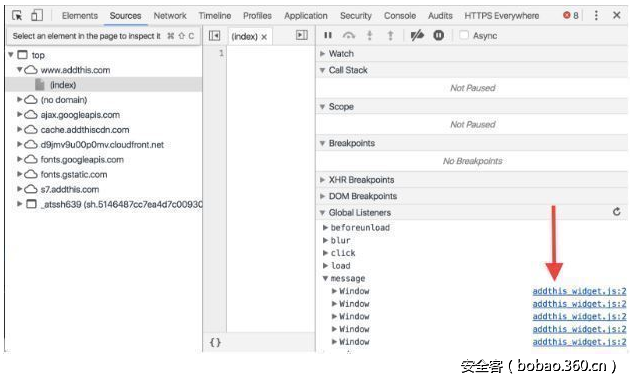Click the step over function icon
Image resolution: width=631 pixels, height=384 pixels.
pyautogui.click(x=348, y=36)
